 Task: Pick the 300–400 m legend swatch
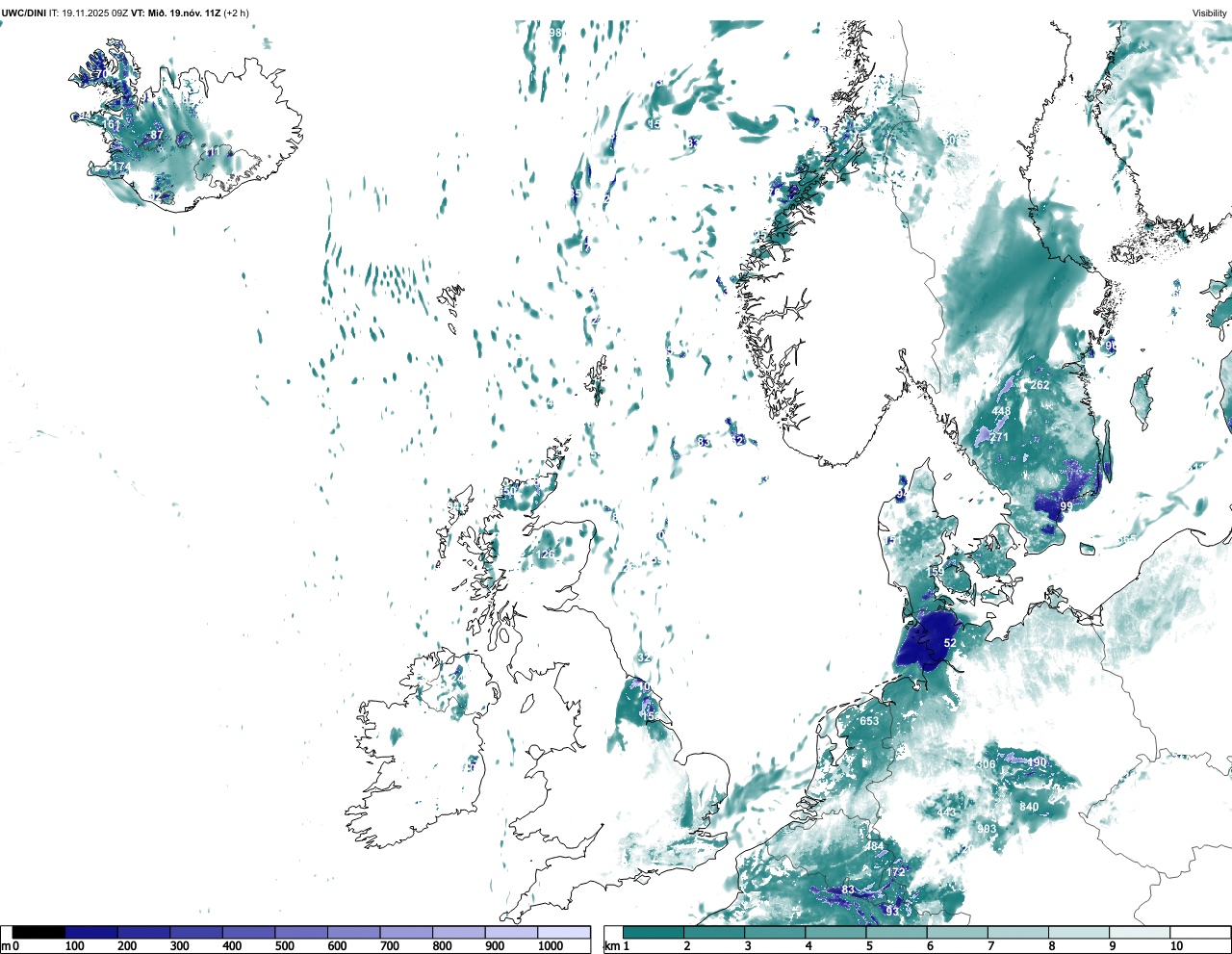(196, 932)
